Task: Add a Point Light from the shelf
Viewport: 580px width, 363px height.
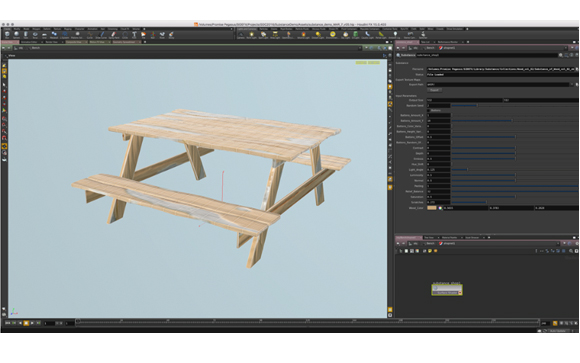Action: click(252, 34)
